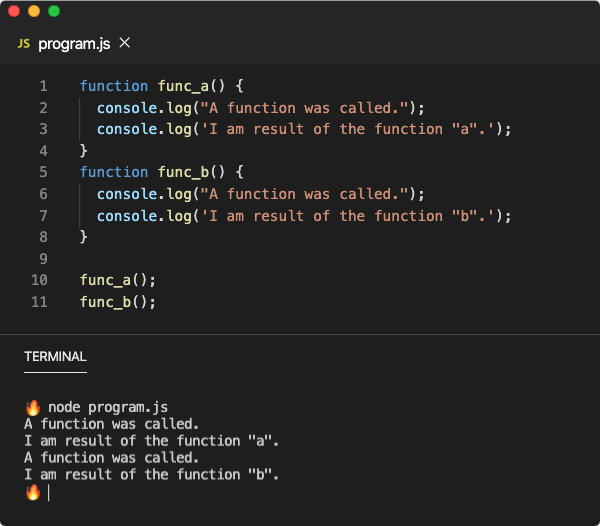This screenshot has width=600, height=526.
Task: Click the terminal cursor at the empty prompt
Action: click(49, 492)
